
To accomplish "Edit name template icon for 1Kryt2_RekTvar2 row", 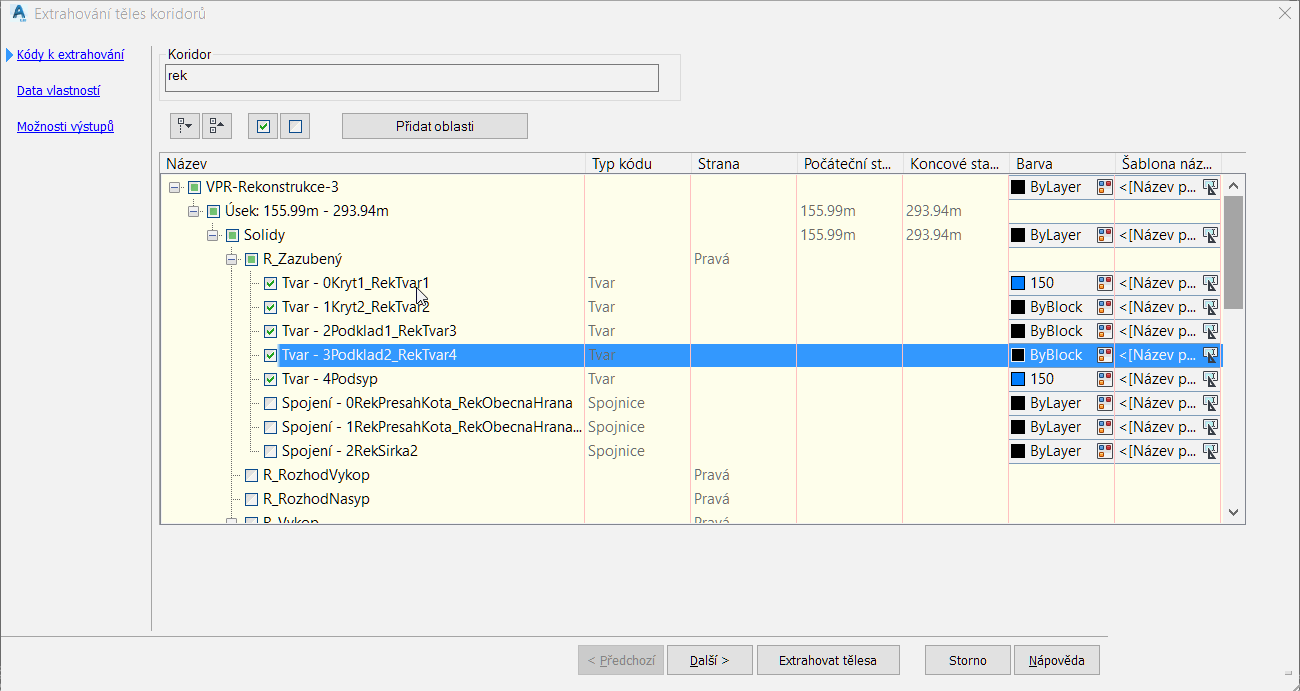I will tap(1210, 307).
